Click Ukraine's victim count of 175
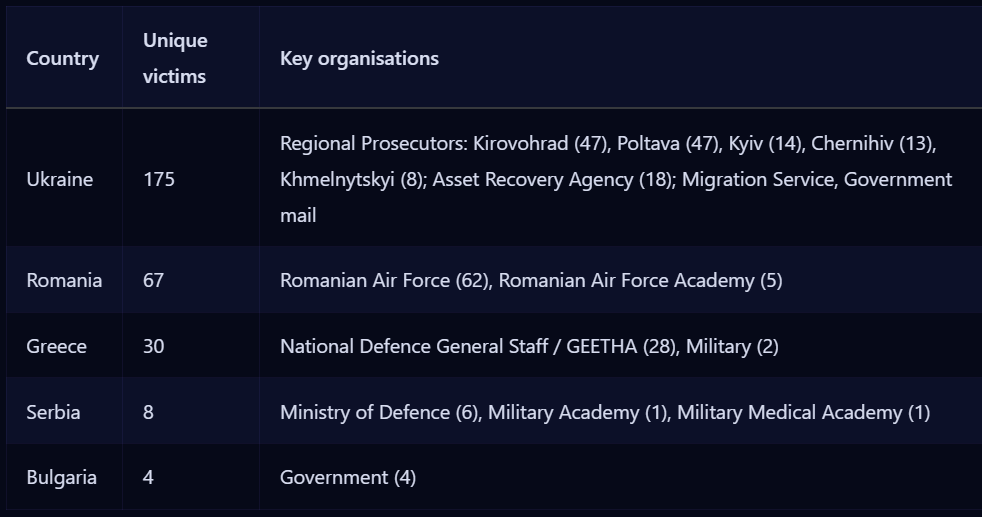The width and height of the screenshot is (982, 517). 158,179
